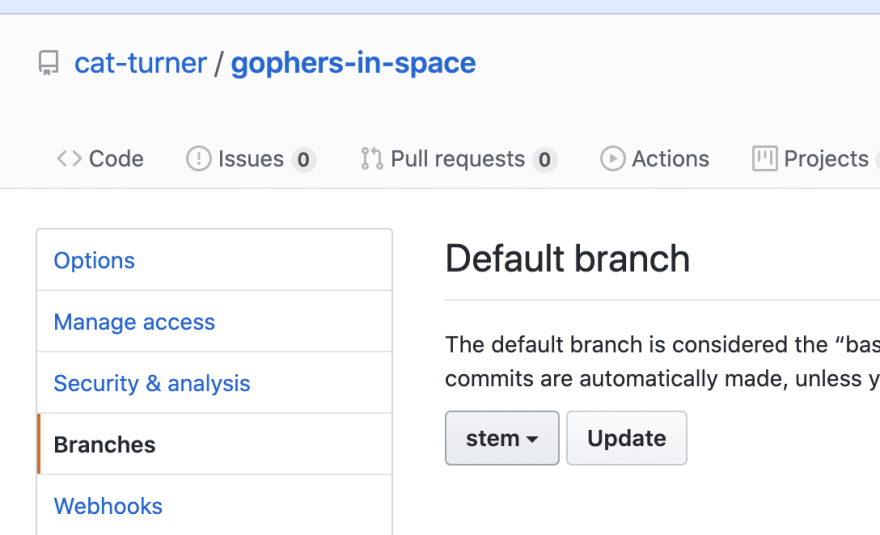Click the Default branch heading
The height and width of the screenshot is (535, 880).
pyautogui.click(x=567, y=259)
